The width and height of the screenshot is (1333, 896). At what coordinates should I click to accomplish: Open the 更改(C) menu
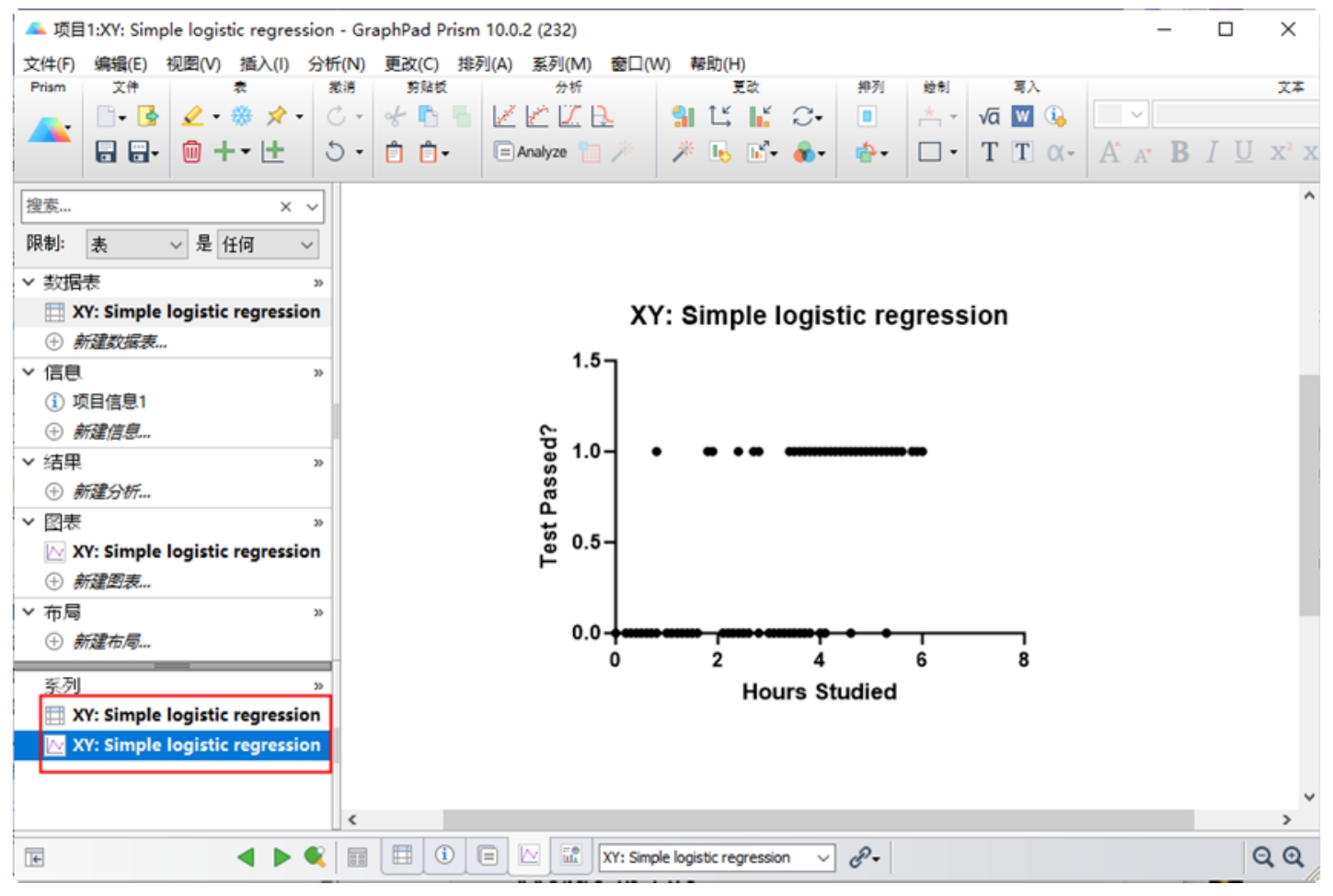click(x=411, y=63)
